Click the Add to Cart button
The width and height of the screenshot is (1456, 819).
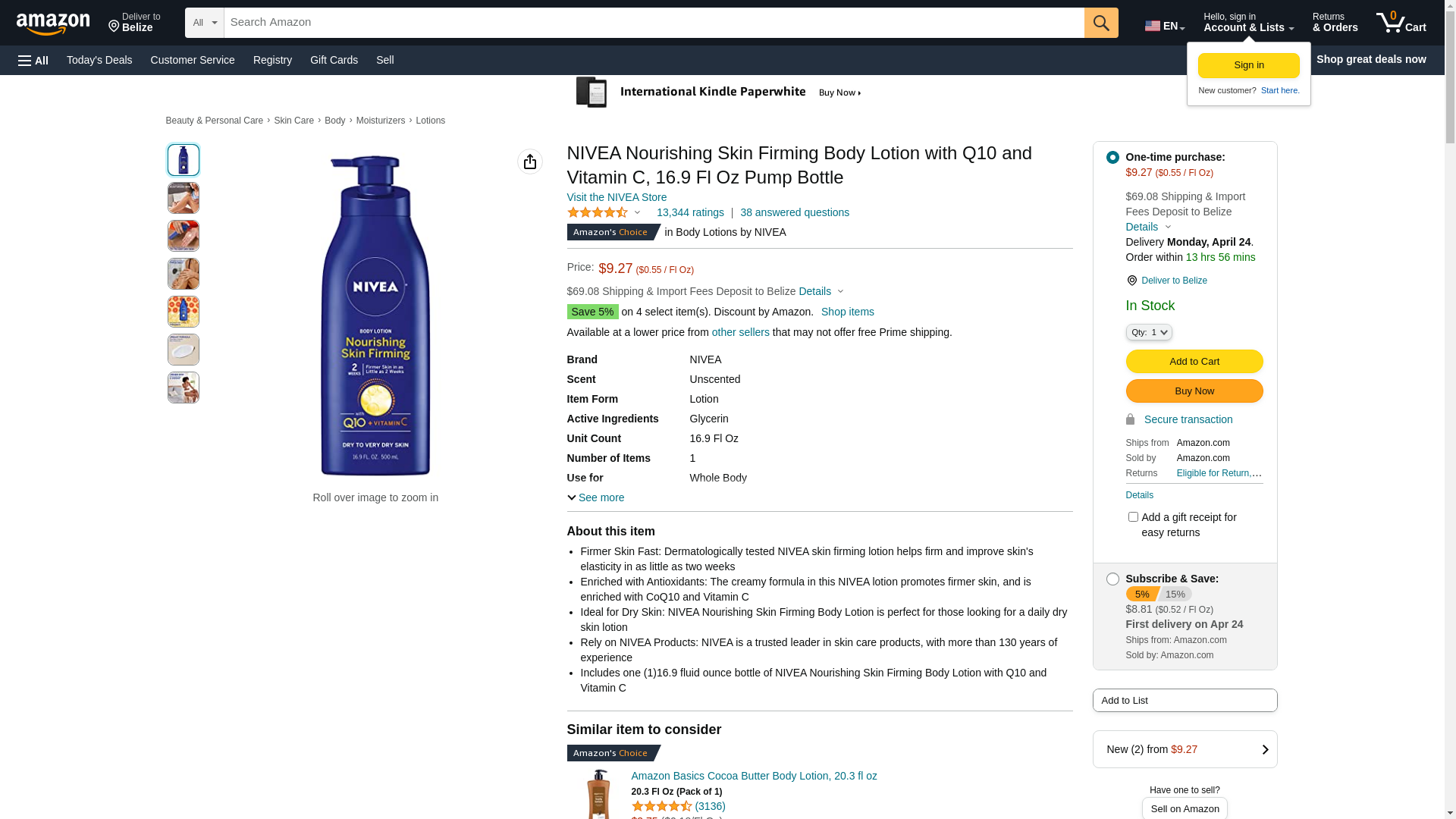click(1194, 362)
